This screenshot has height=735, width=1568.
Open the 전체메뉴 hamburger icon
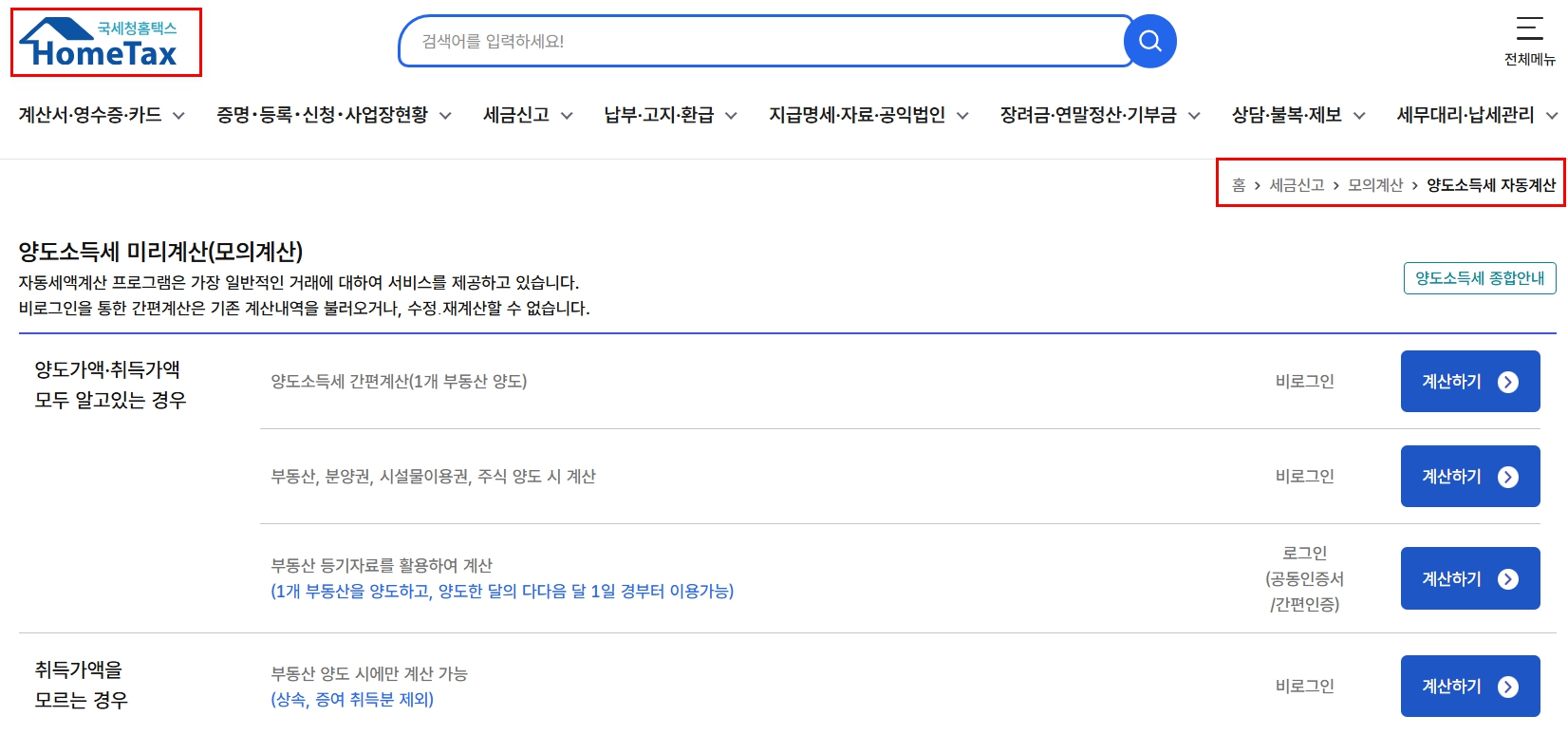[x=1530, y=28]
